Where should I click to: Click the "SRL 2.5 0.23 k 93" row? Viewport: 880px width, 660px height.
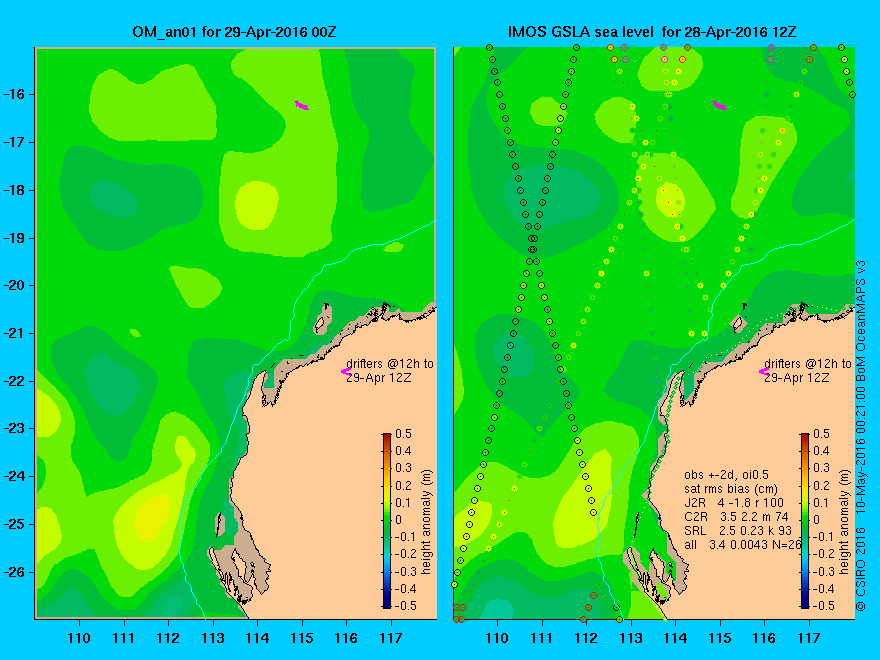coord(738,530)
